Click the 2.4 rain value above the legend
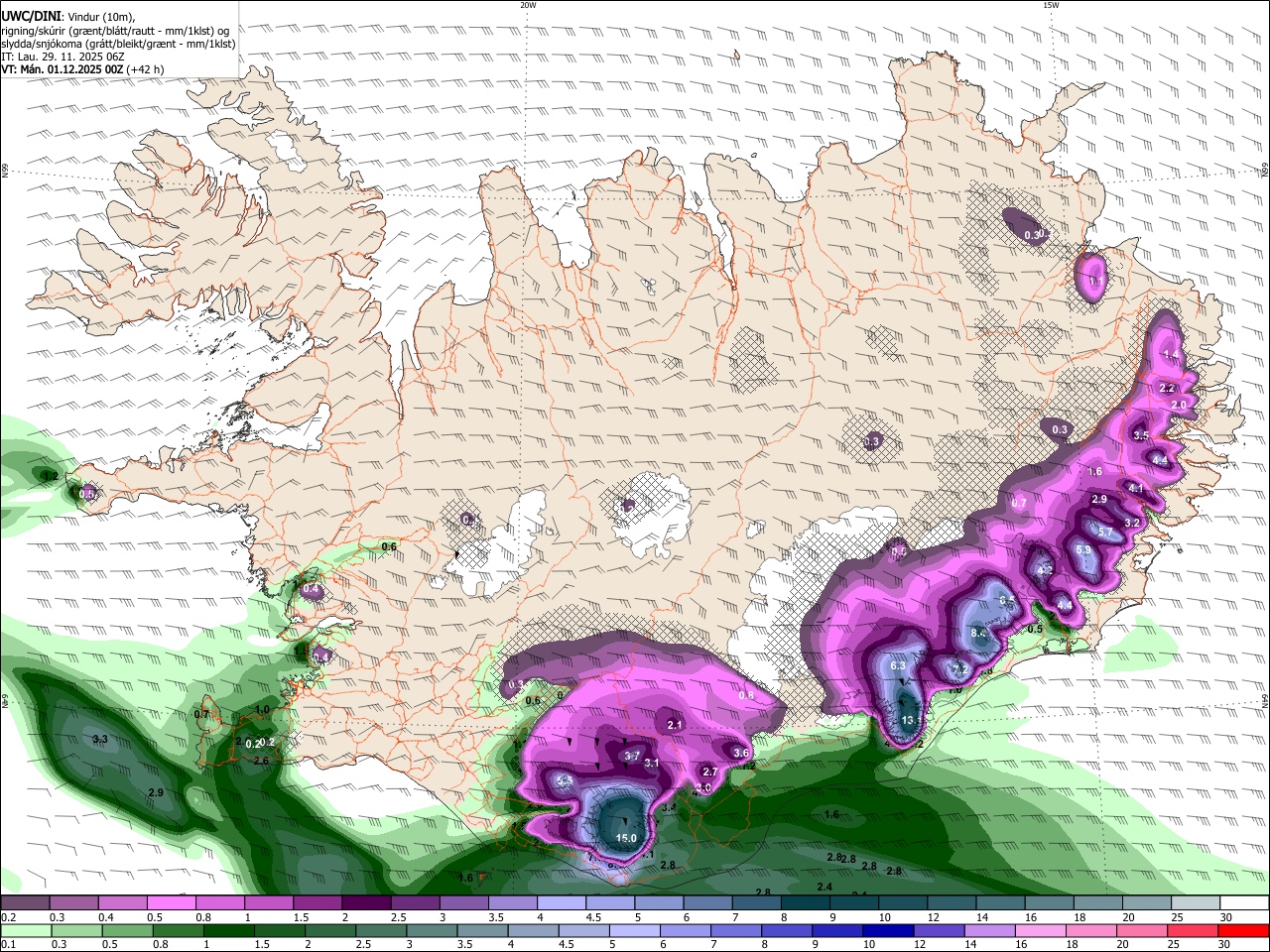 [825, 887]
